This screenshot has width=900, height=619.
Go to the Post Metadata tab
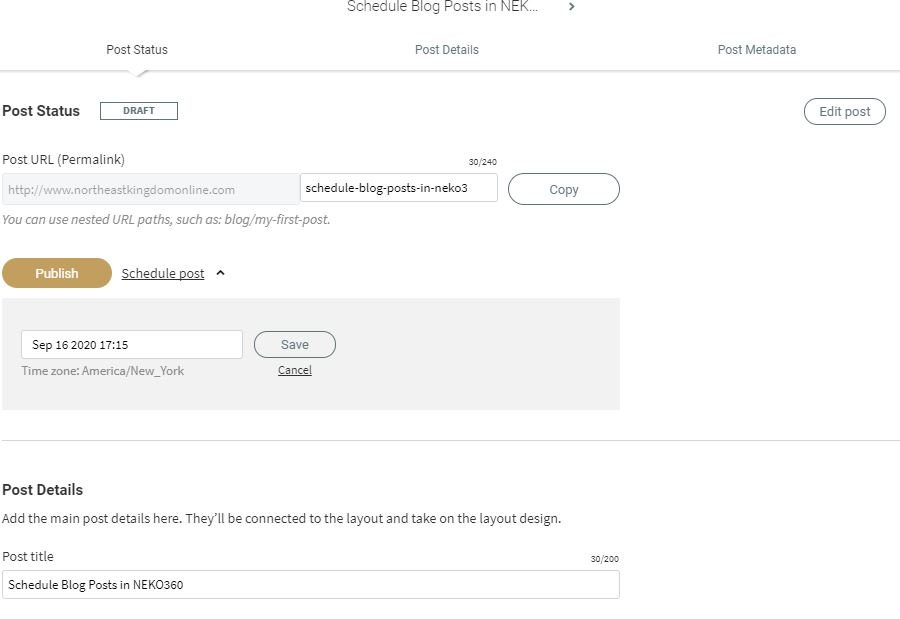(x=757, y=50)
